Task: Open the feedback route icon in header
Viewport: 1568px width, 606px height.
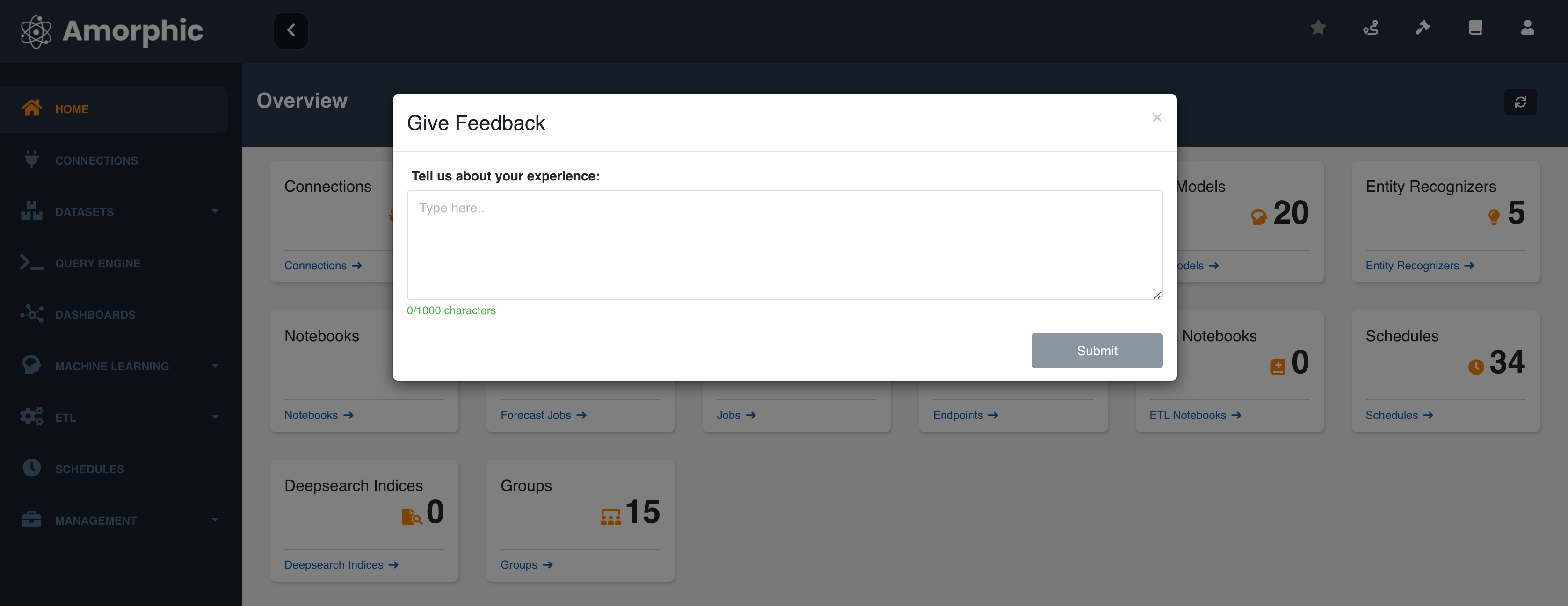Action: coord(1370,28)
